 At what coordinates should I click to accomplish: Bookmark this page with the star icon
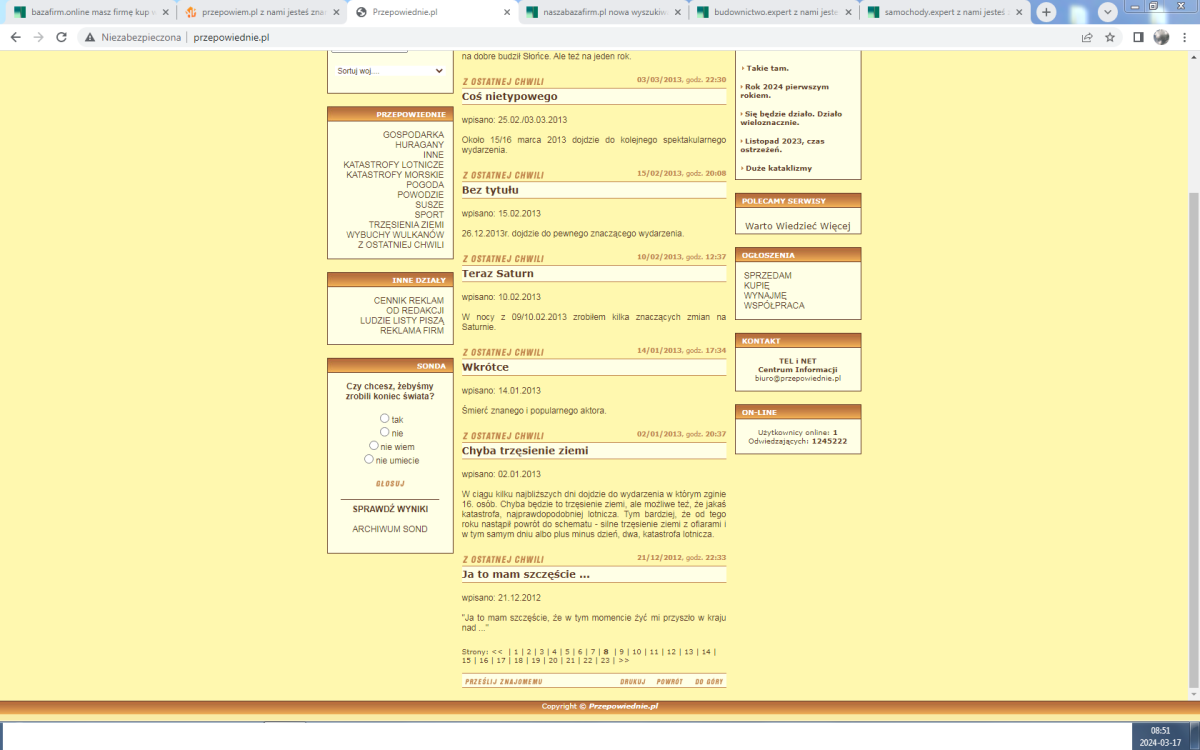pyautogui.click(x=1110, y=37)
